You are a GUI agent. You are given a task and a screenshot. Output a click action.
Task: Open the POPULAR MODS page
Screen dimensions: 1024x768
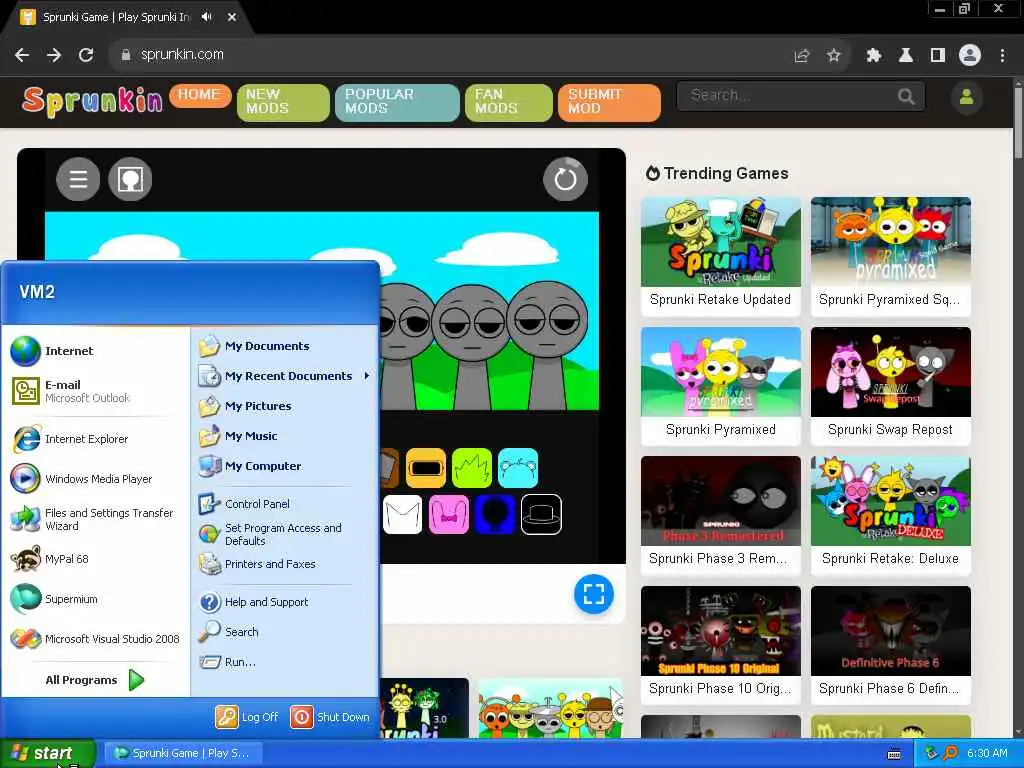point(397,103)
